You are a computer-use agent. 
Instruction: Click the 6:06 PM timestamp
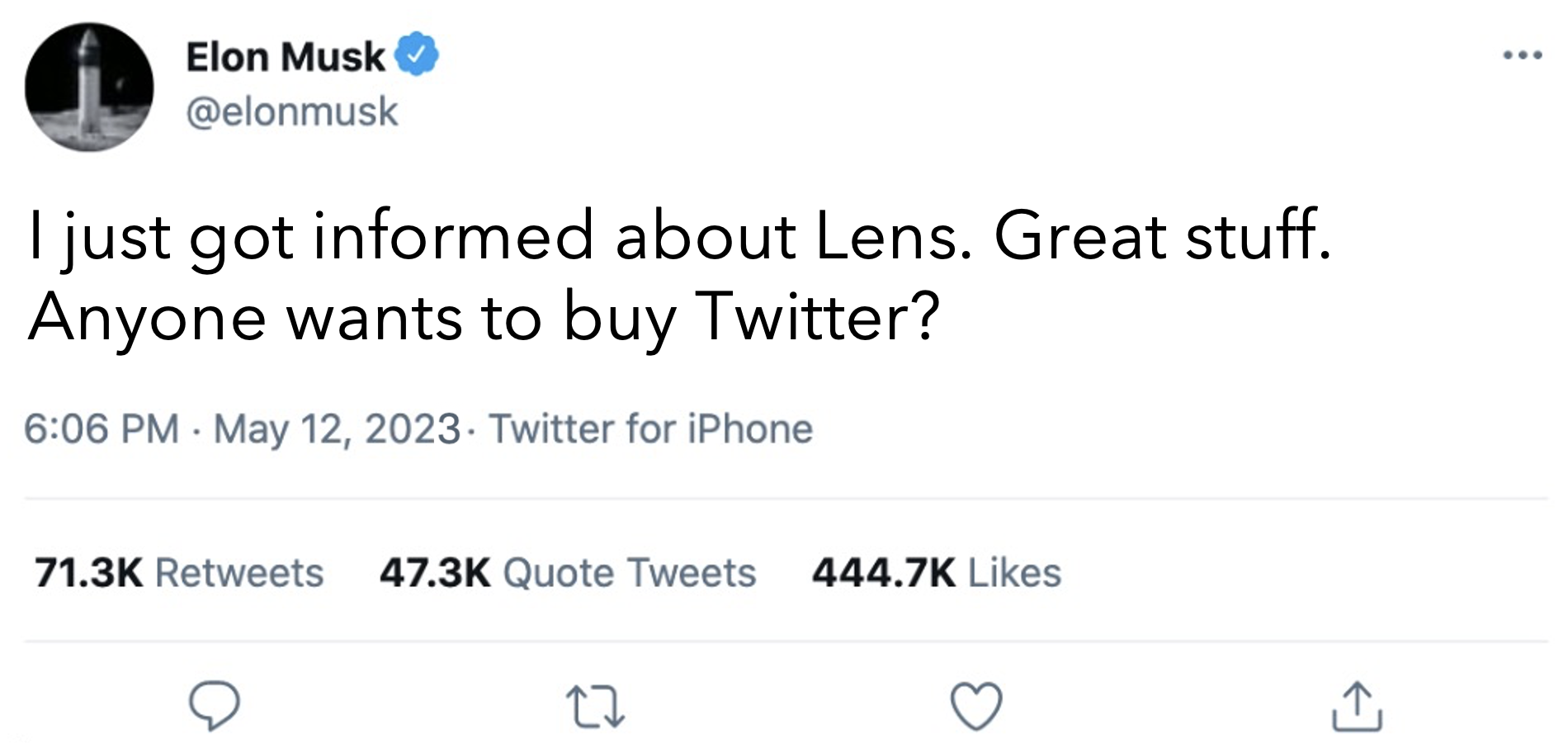pos(101,429)
